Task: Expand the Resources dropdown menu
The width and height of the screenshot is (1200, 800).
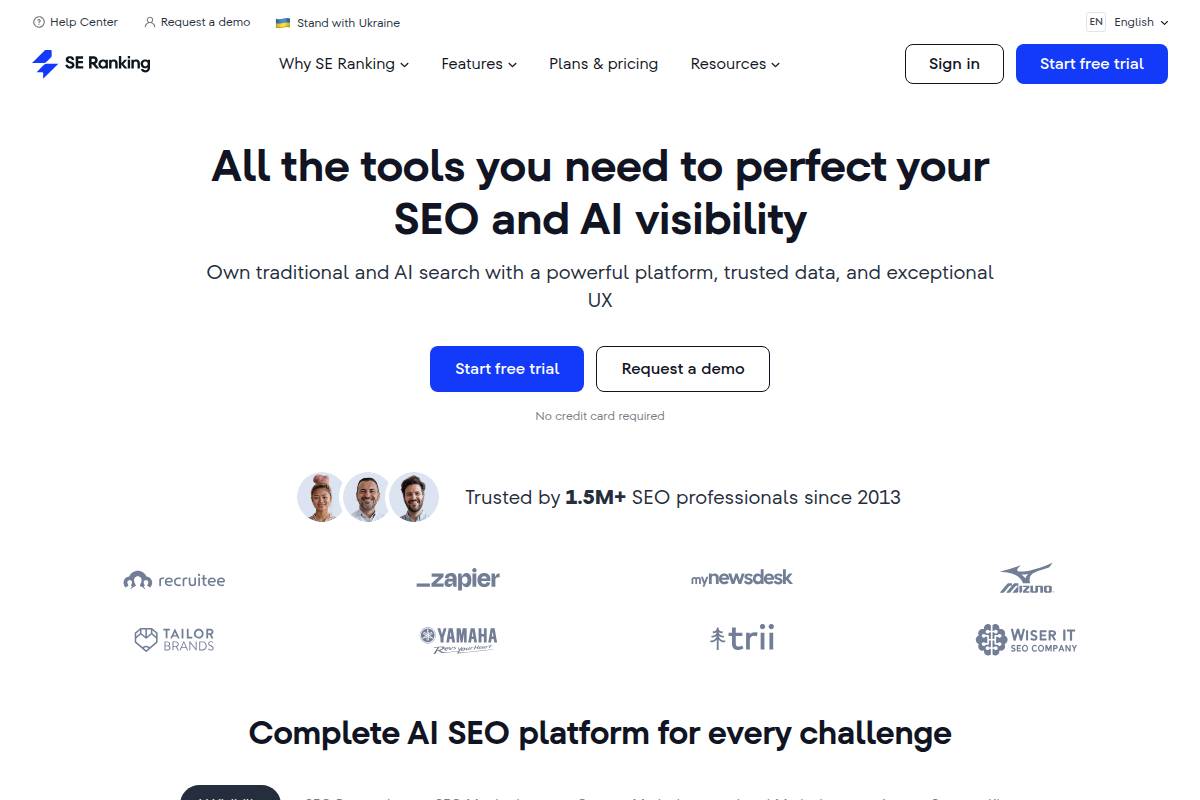Action: tap(735, 64)
